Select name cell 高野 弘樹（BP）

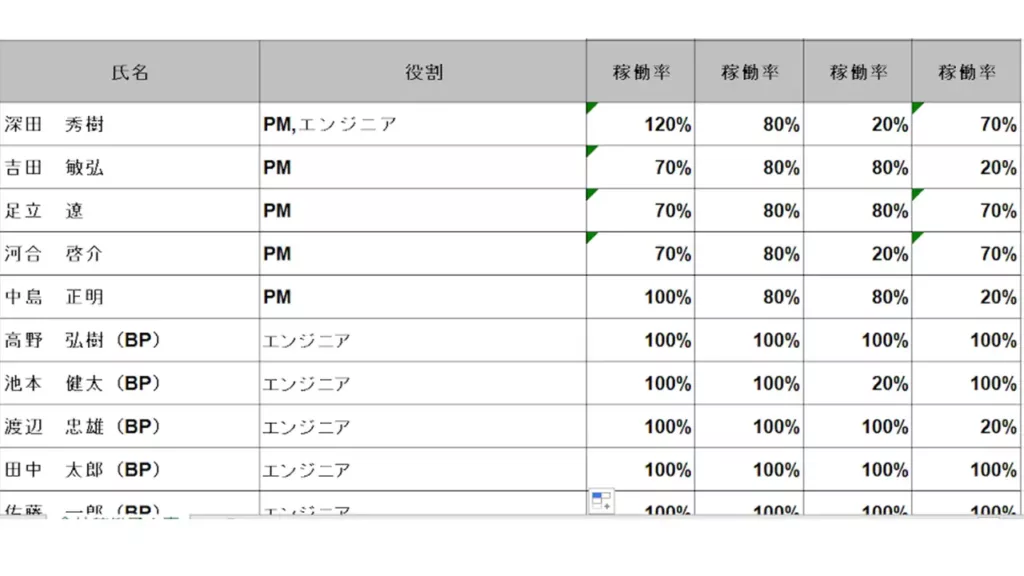point(130,340)
